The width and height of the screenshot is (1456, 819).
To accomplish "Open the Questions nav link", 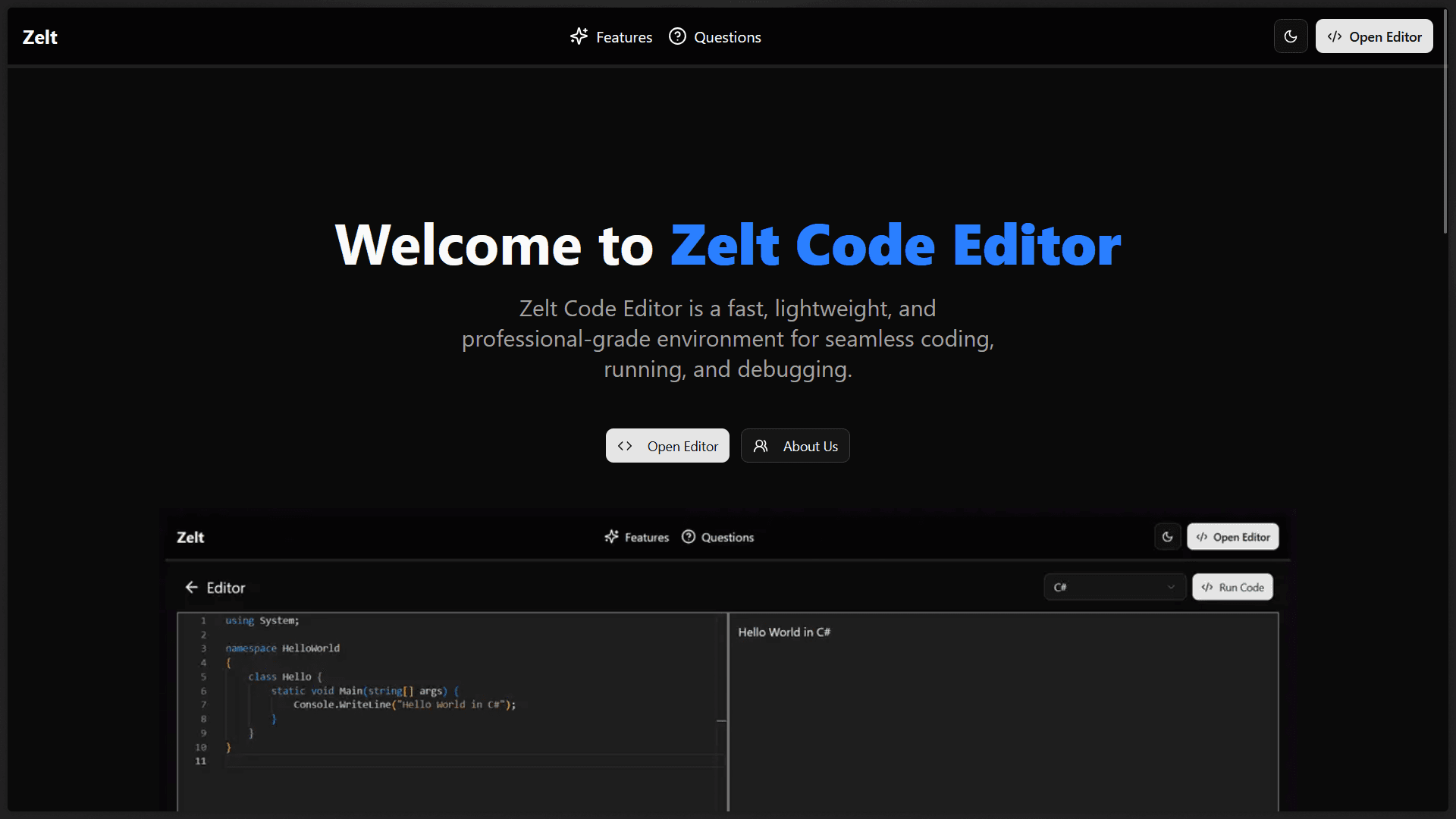I will 715,37.
